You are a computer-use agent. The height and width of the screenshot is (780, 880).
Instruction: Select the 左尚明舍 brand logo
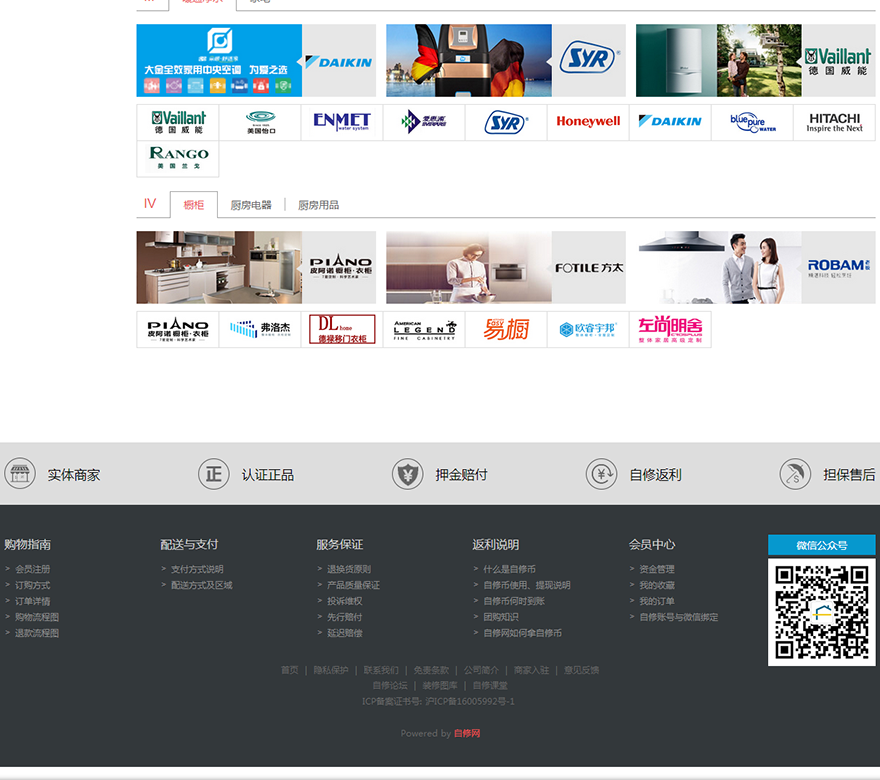click(670, 329)
